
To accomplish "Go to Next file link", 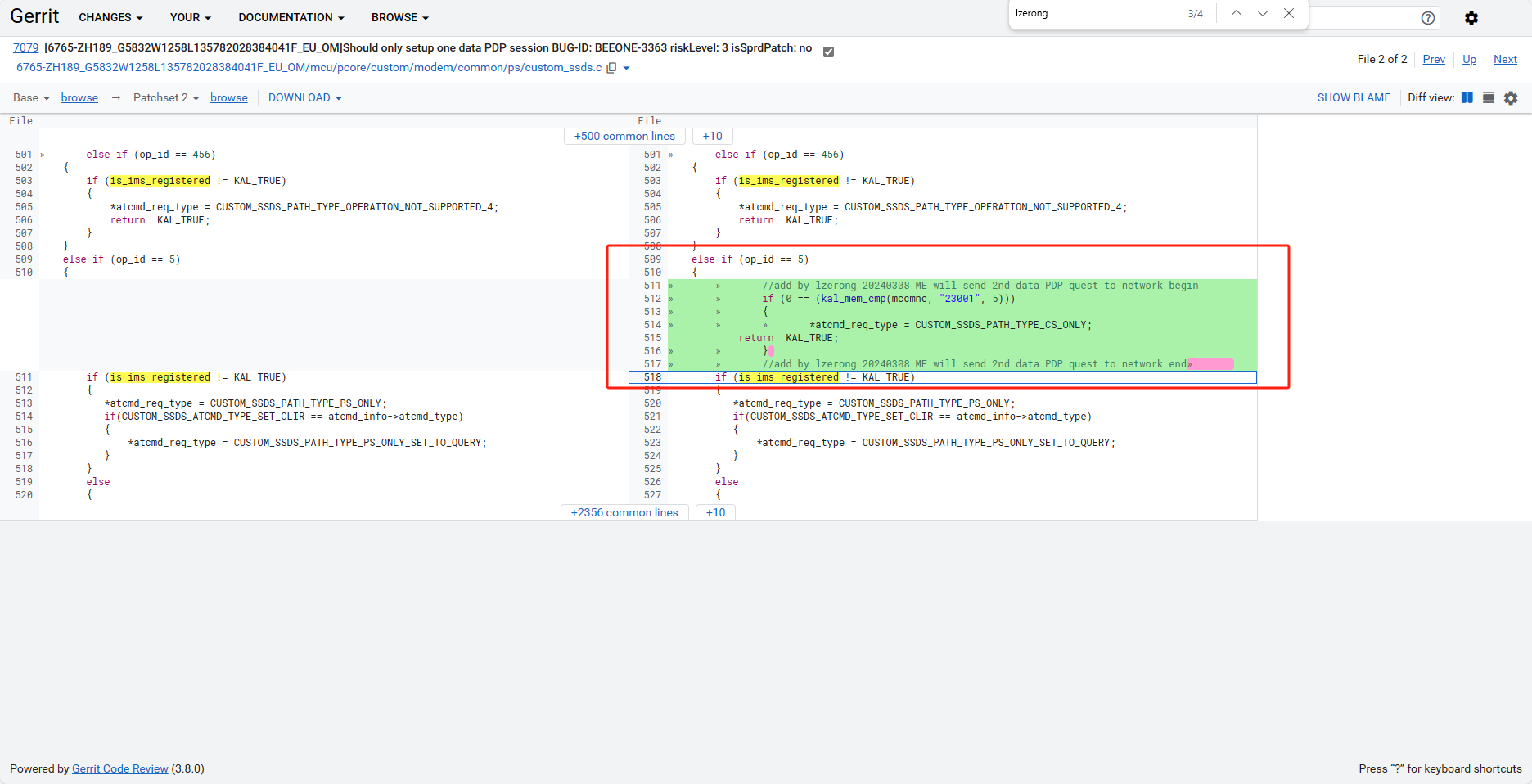I will pyautogui.click(x=1505, y=59).
